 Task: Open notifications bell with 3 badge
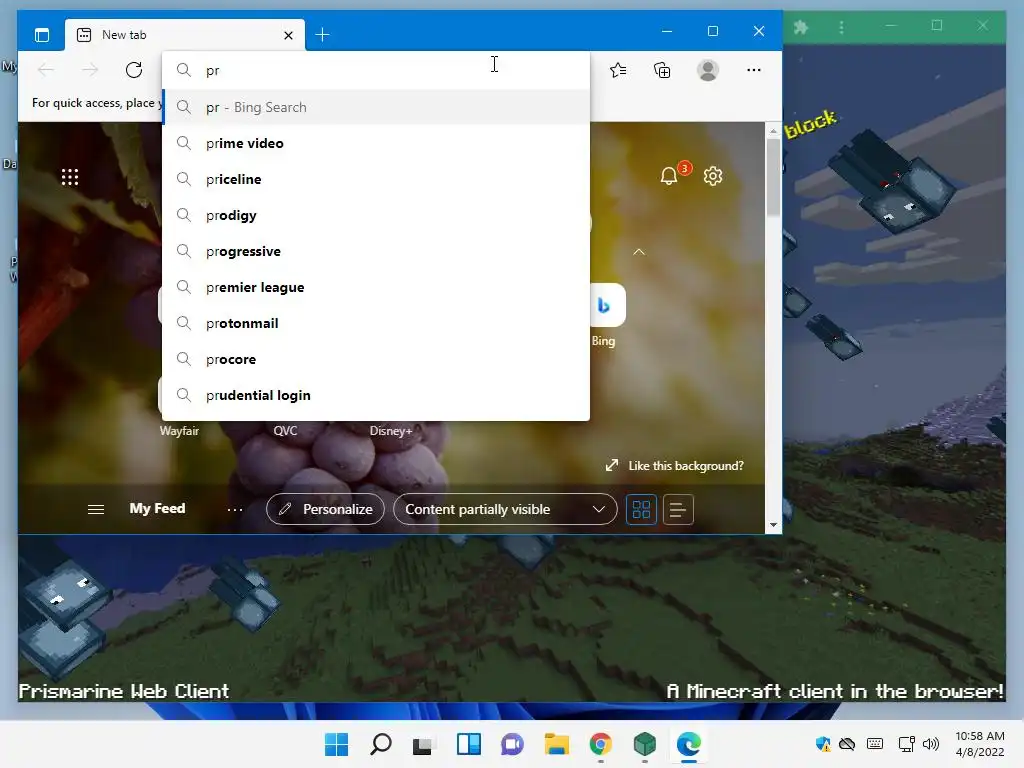point(670,175)
